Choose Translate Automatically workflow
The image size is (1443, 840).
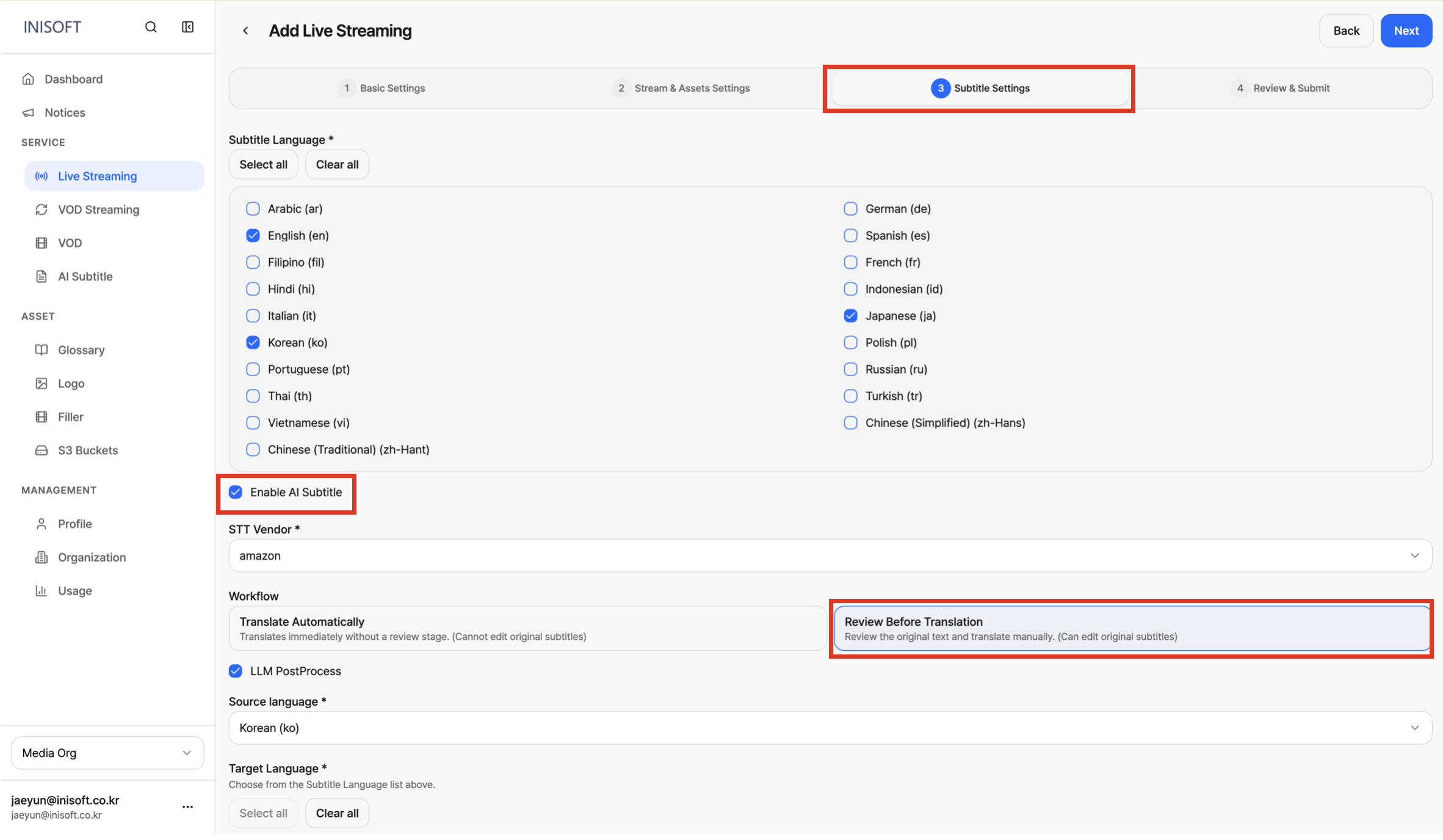527,628
